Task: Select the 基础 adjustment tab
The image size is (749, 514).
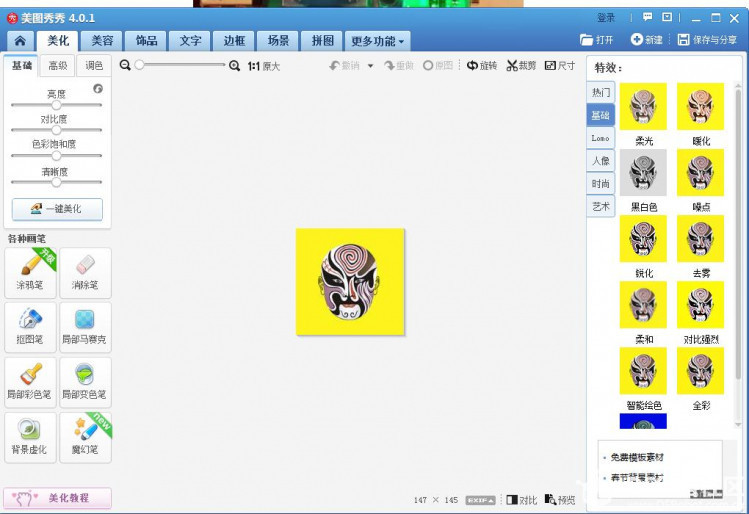Action: pyautogui.click(x=21, y=65)
